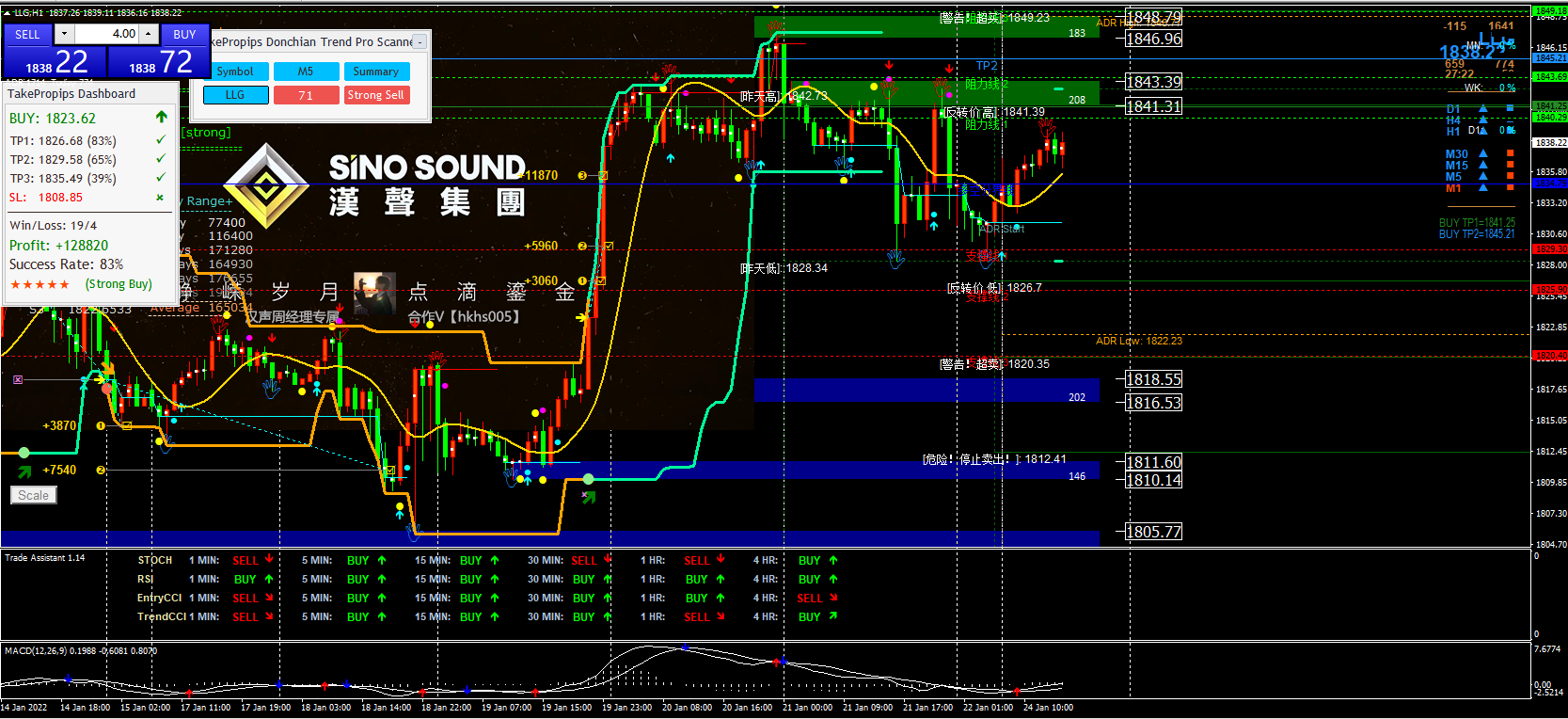Click the five-star rating in TakePropips Dashboard

[40, 284]
